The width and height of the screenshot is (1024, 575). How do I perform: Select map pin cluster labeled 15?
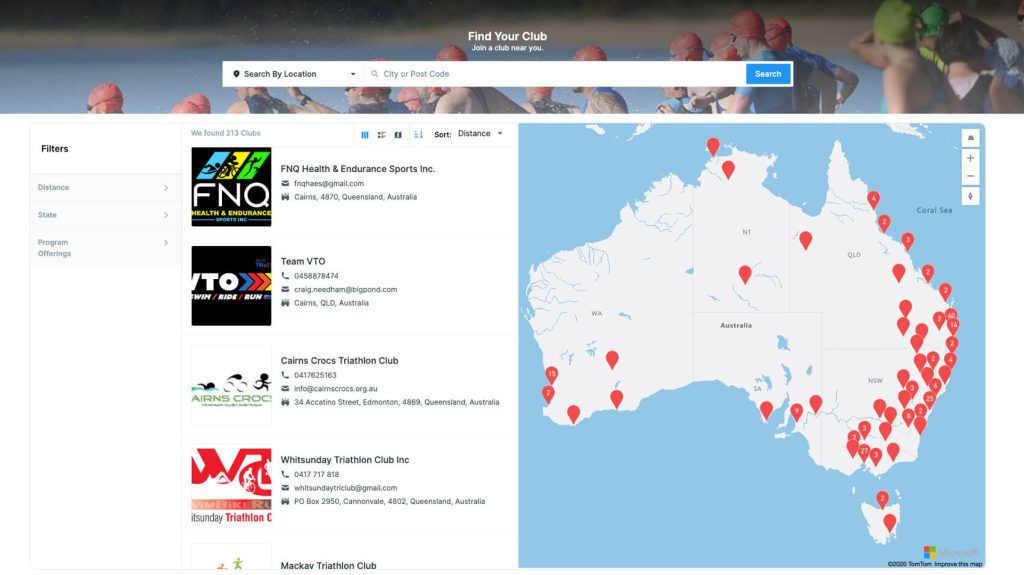click(x=552, y=375)
